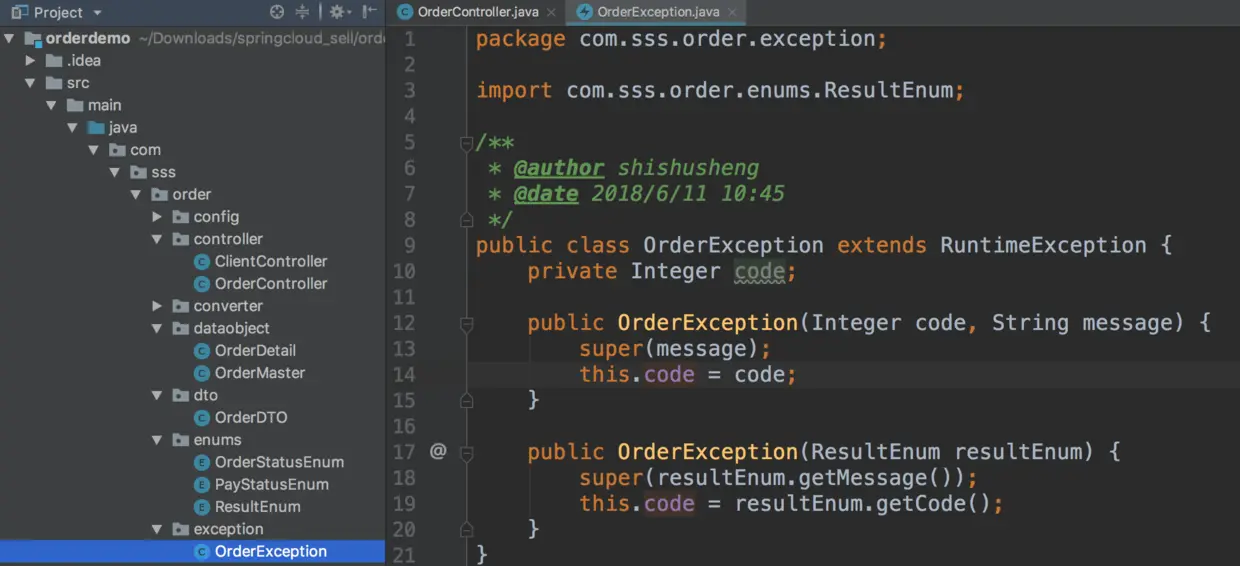Expand the config package
The image size is (1240, 566).
157,216
